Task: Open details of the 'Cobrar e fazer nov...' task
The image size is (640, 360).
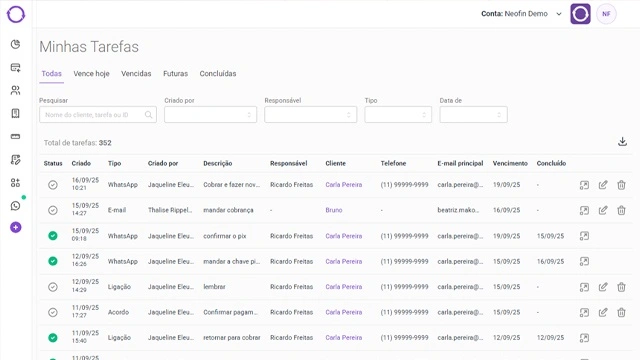Action: (584, 185)
